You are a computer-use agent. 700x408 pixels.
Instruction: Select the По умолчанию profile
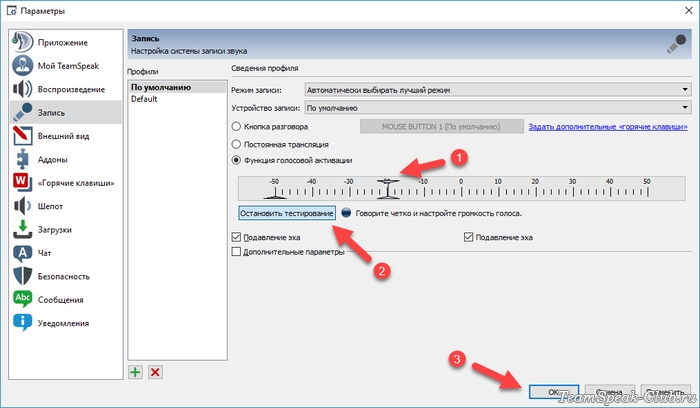[x=177, y=87]
